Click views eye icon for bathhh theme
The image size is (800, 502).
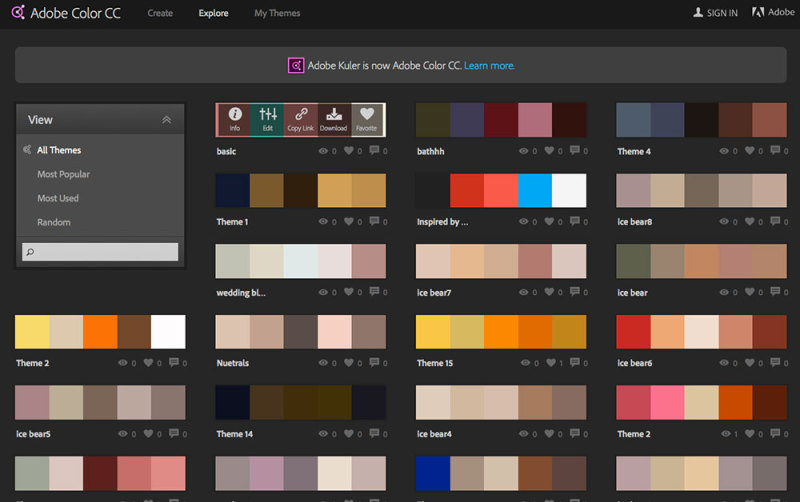coord(523,151)
